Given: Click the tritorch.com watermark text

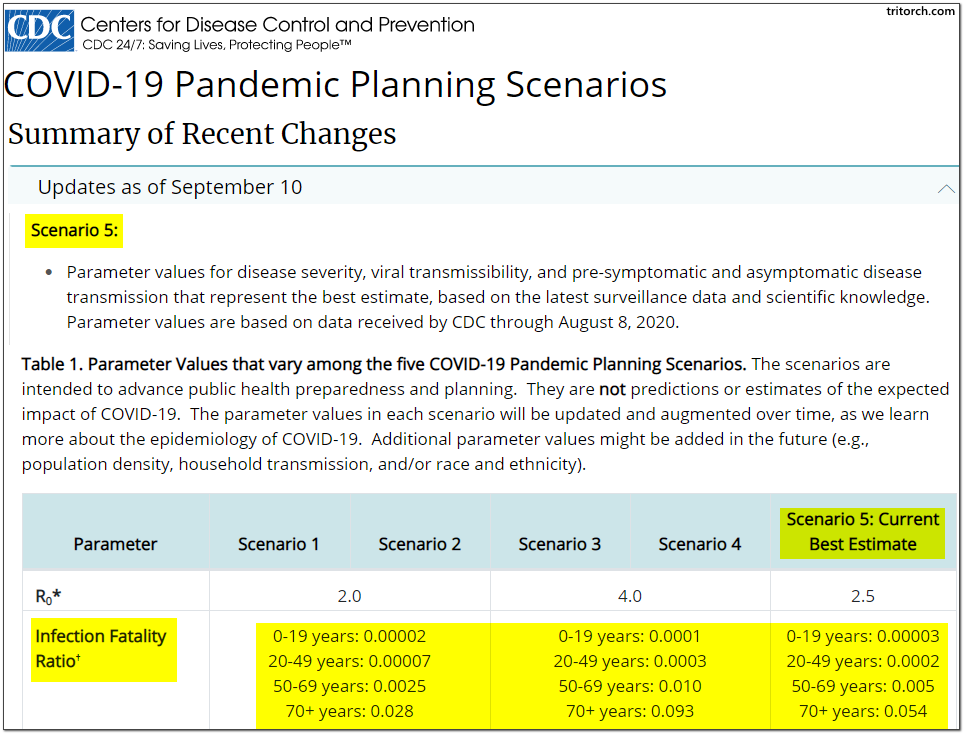Looking at the screenshot, I should coord(921,11).
